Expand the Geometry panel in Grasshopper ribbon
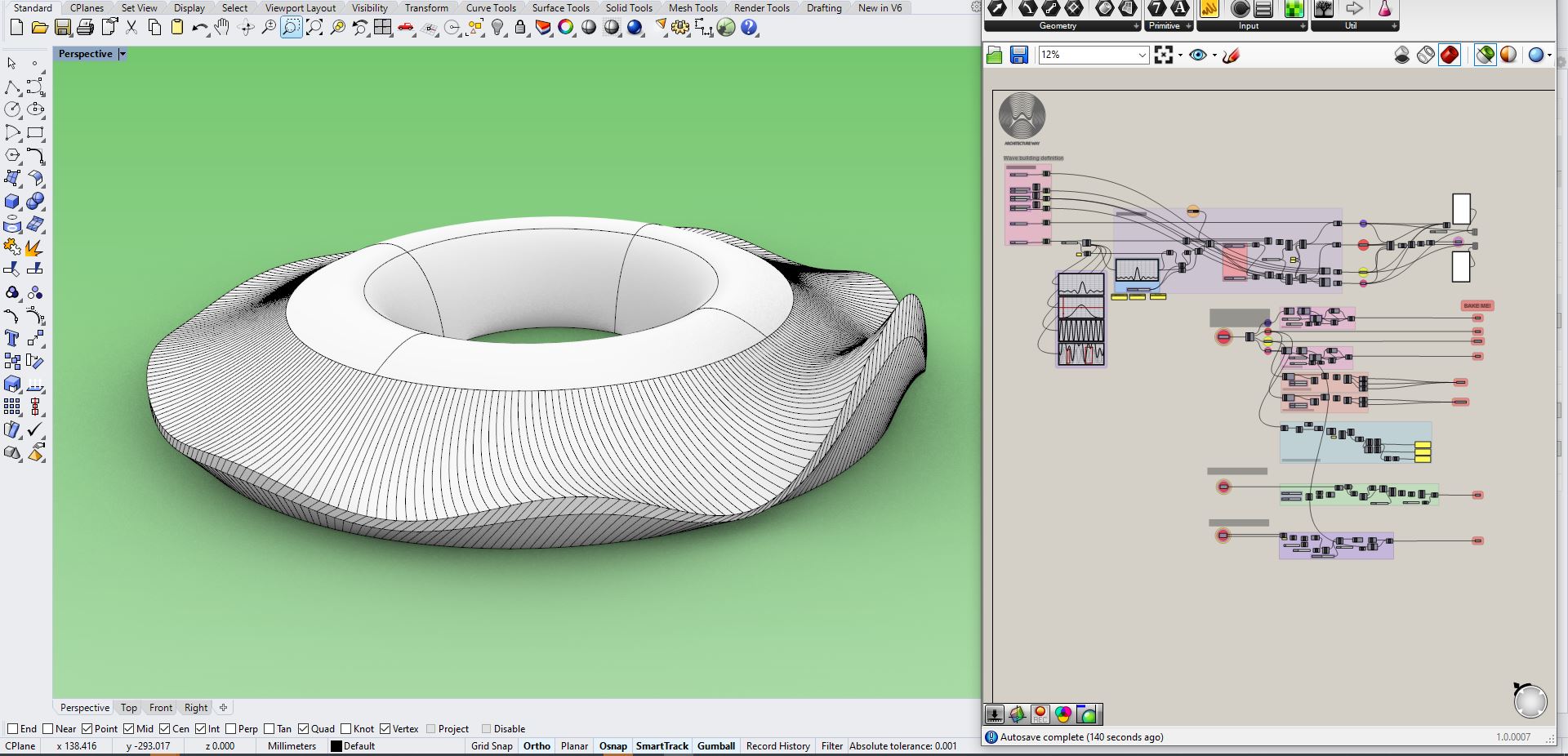This screenshot has width=1568, height=756. tap(1136, 26)
